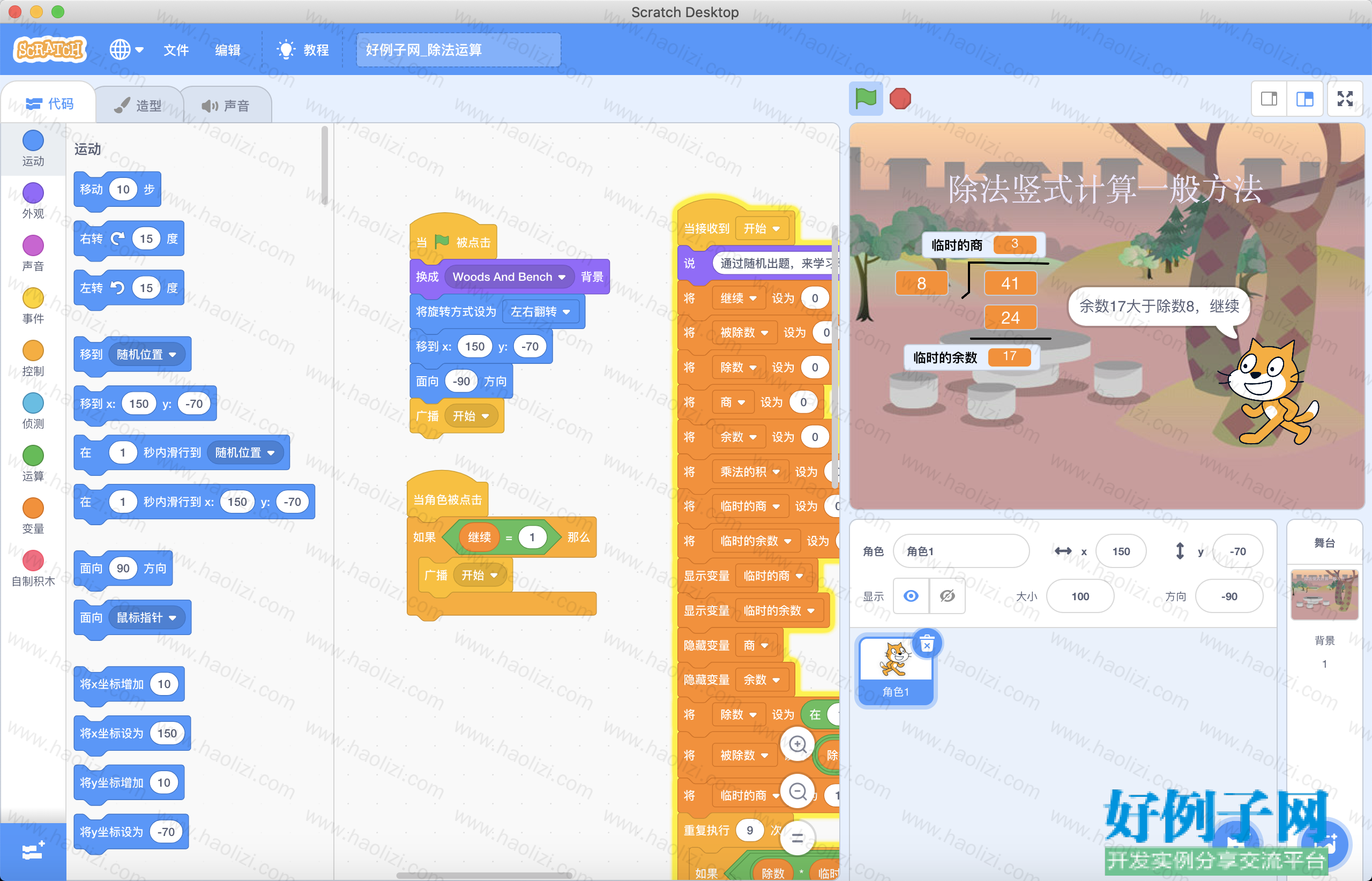Click the clockwise rotate icon in 右转 block
Image resolution: width=1372 pixels, height=881 pixels.
[x=117, y=238]
